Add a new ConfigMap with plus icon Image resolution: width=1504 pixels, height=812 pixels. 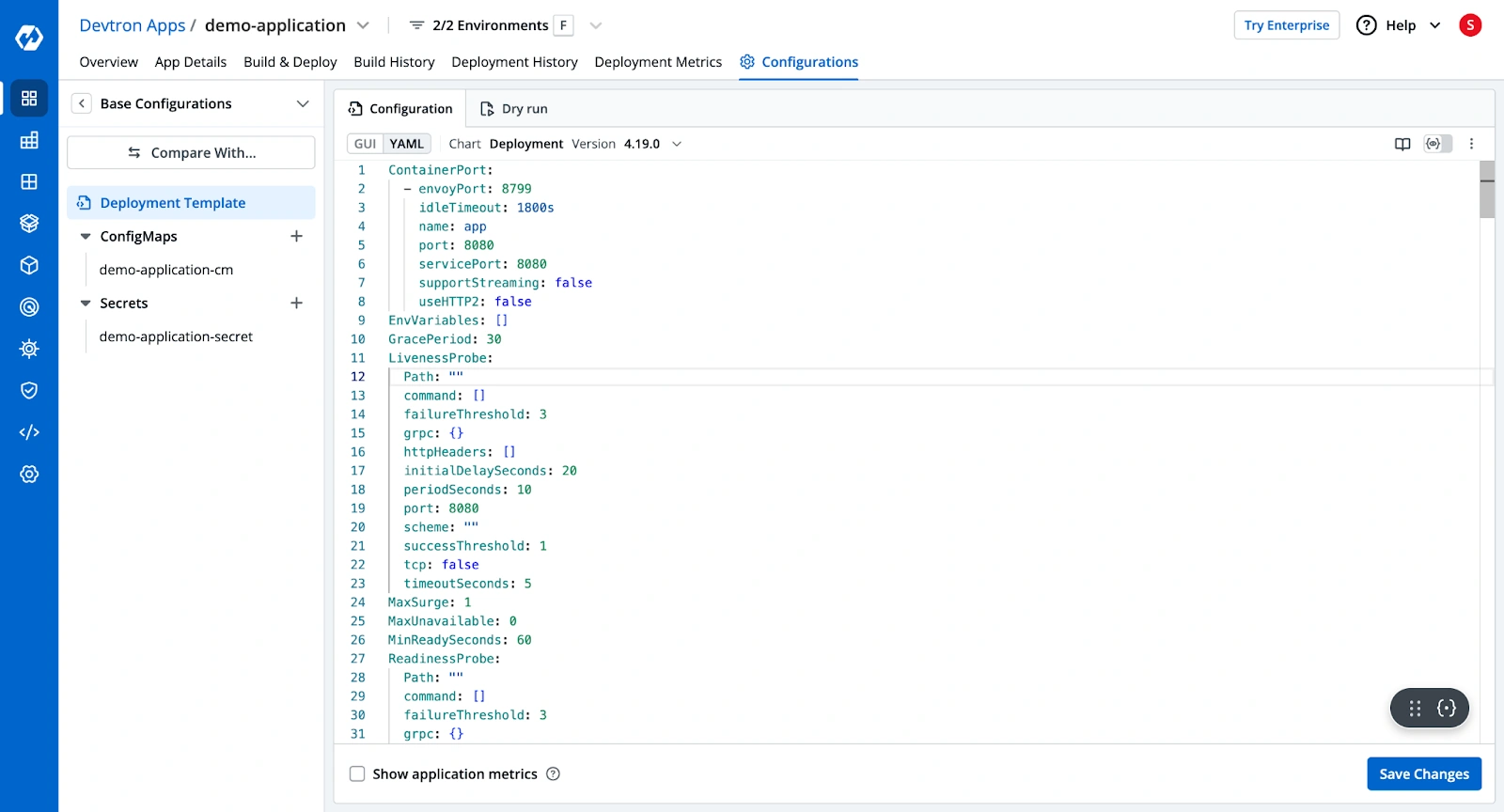296,236
